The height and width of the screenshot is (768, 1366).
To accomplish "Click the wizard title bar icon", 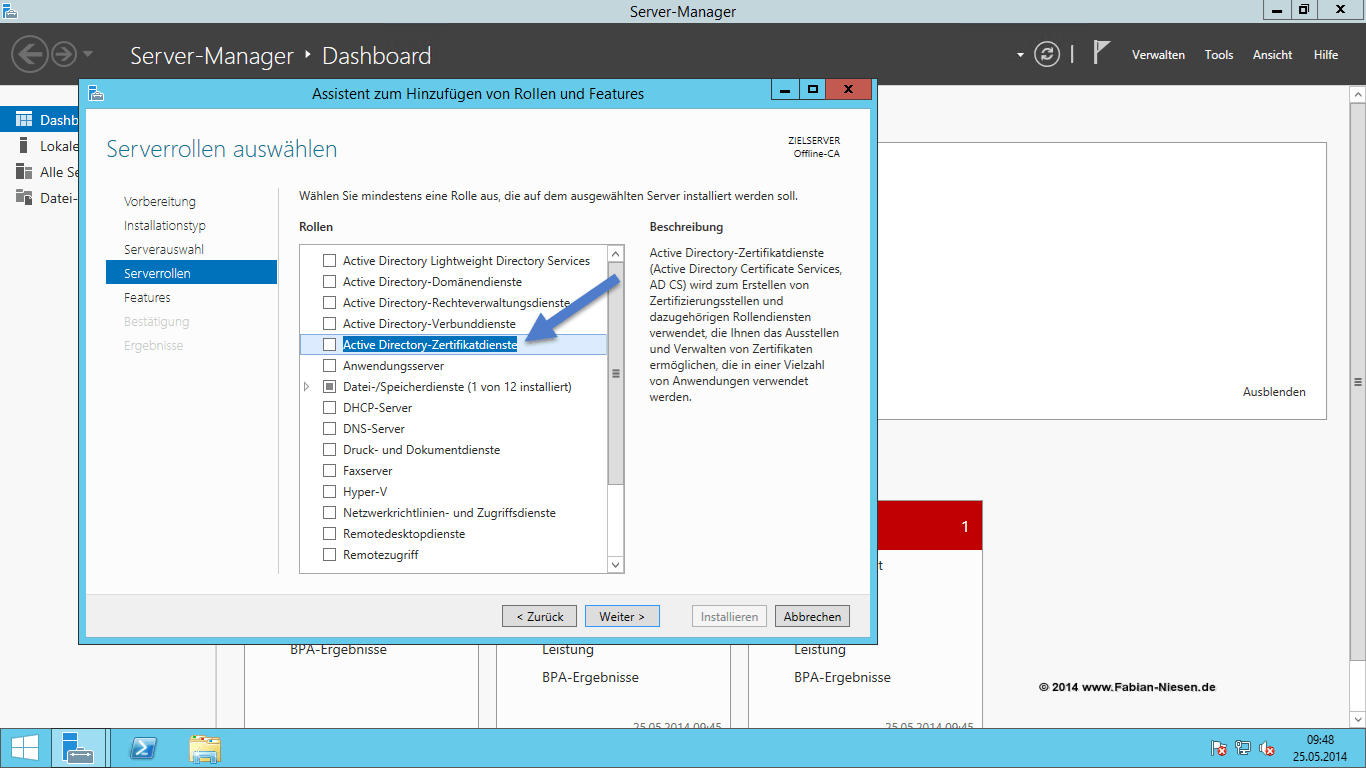I will coord(96,93).
